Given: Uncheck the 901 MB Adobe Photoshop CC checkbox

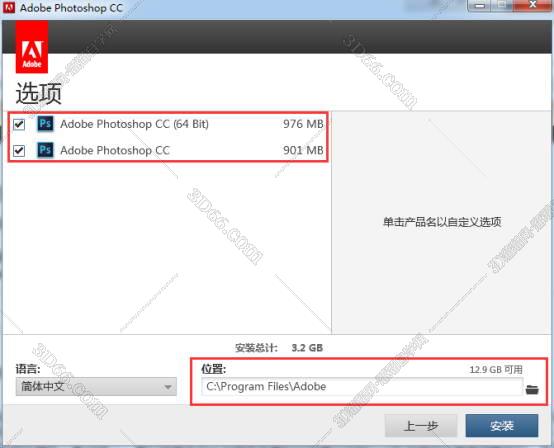Looking at the screenshot, I should click(19, 151).
